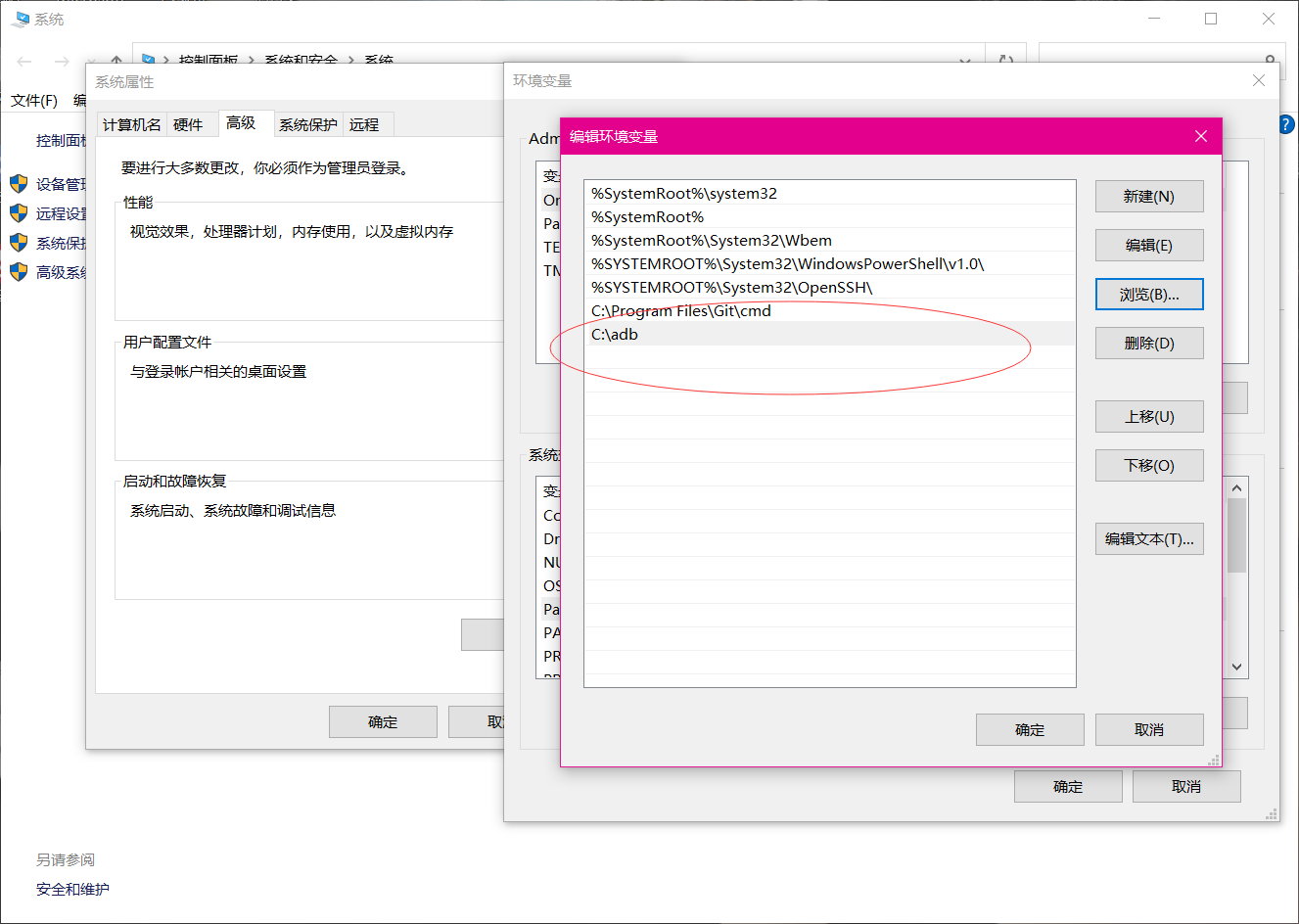Click the blue help question mark icon
Image resolution: width=1299 pixels, height=924 pixels.
(x=1288, y=124)
